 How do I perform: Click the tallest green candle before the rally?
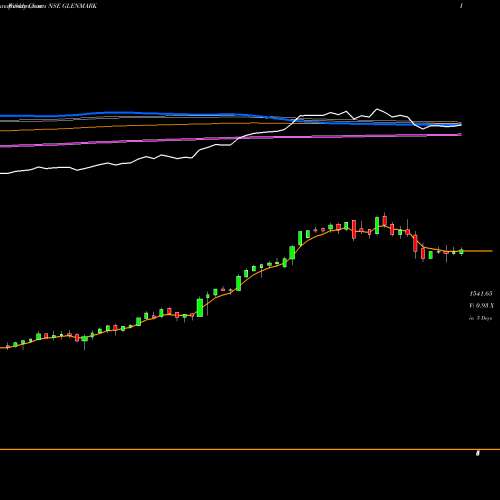pos(200,307)
